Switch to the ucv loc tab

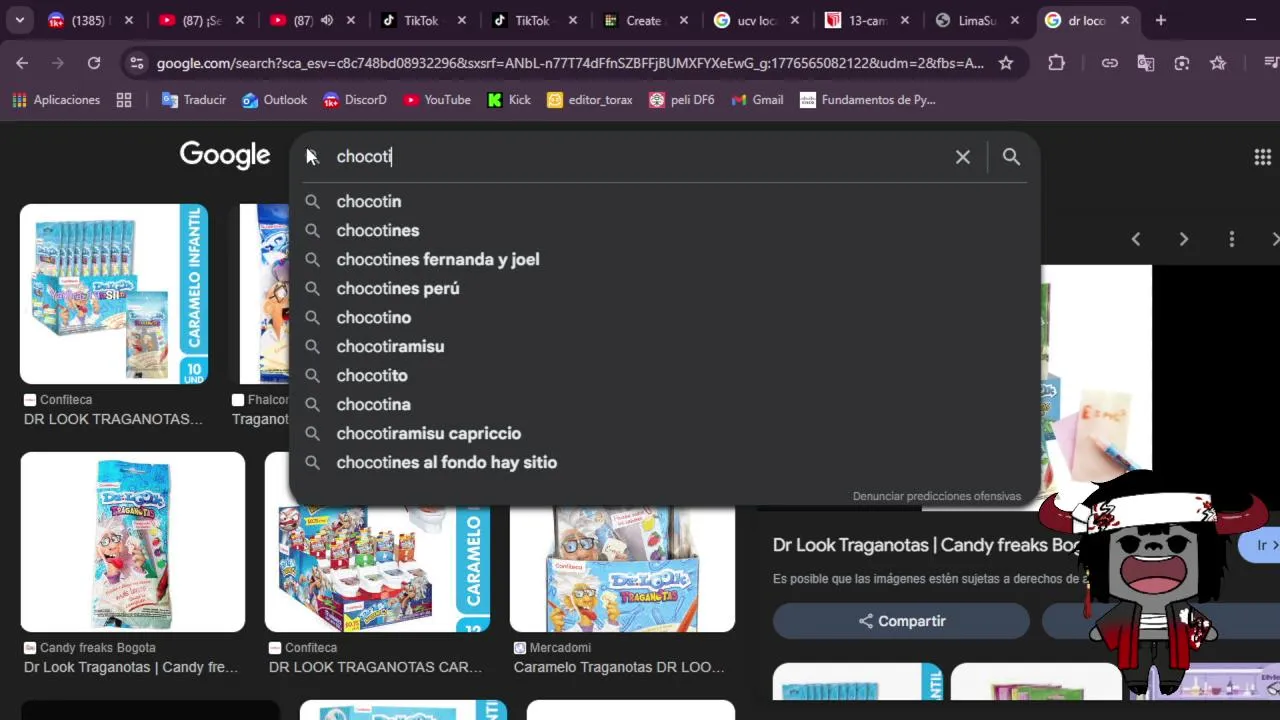[755, 20]
